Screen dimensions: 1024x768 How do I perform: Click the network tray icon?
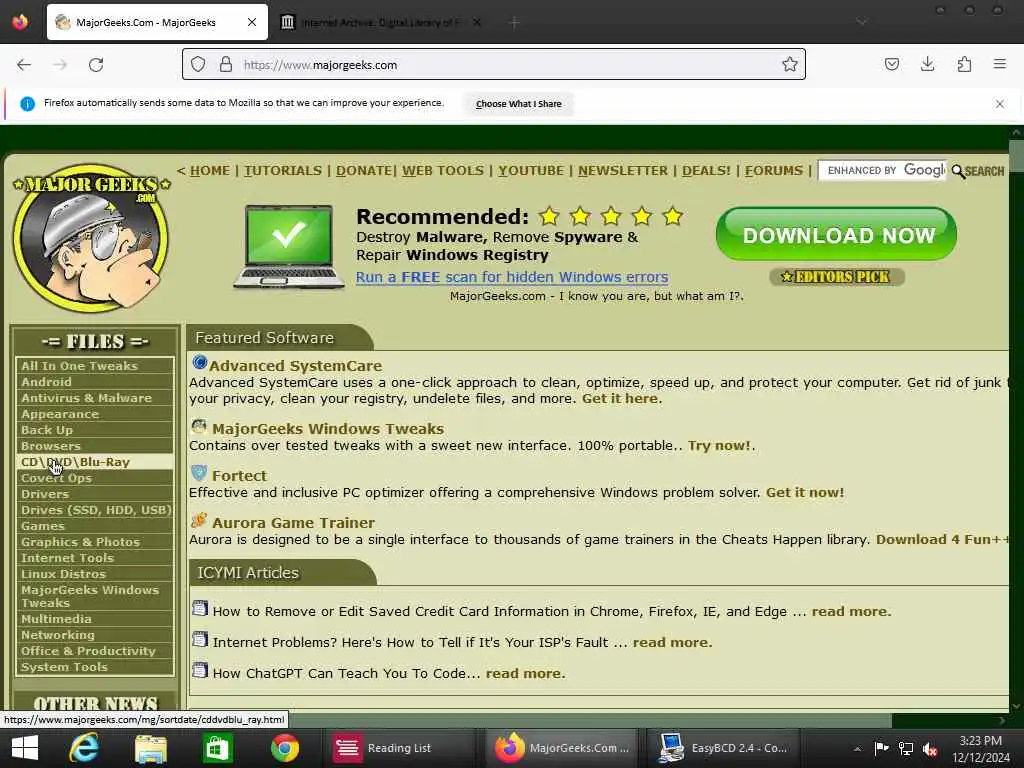point(906,748)
